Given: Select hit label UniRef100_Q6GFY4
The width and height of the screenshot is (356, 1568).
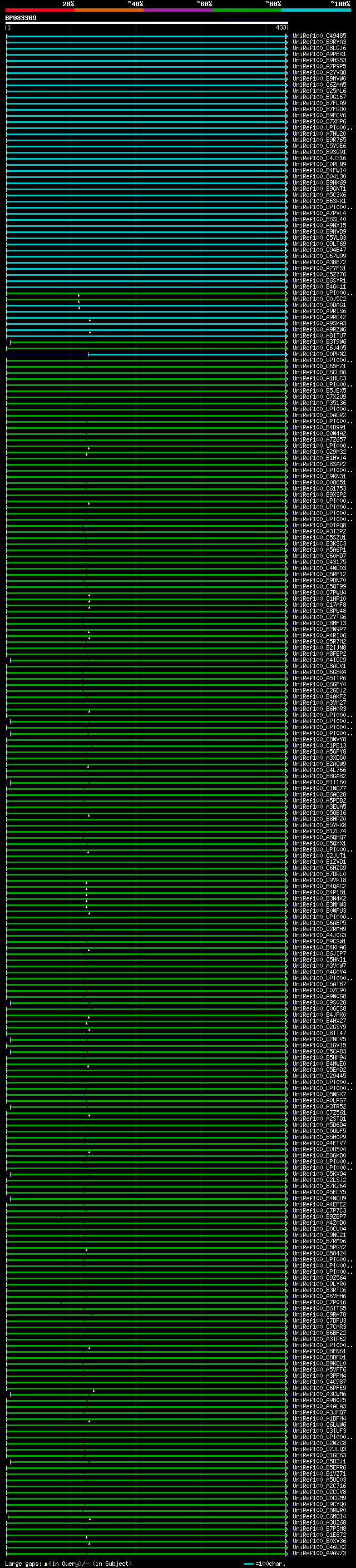Looking at the screenshot, I should point(319,684).
